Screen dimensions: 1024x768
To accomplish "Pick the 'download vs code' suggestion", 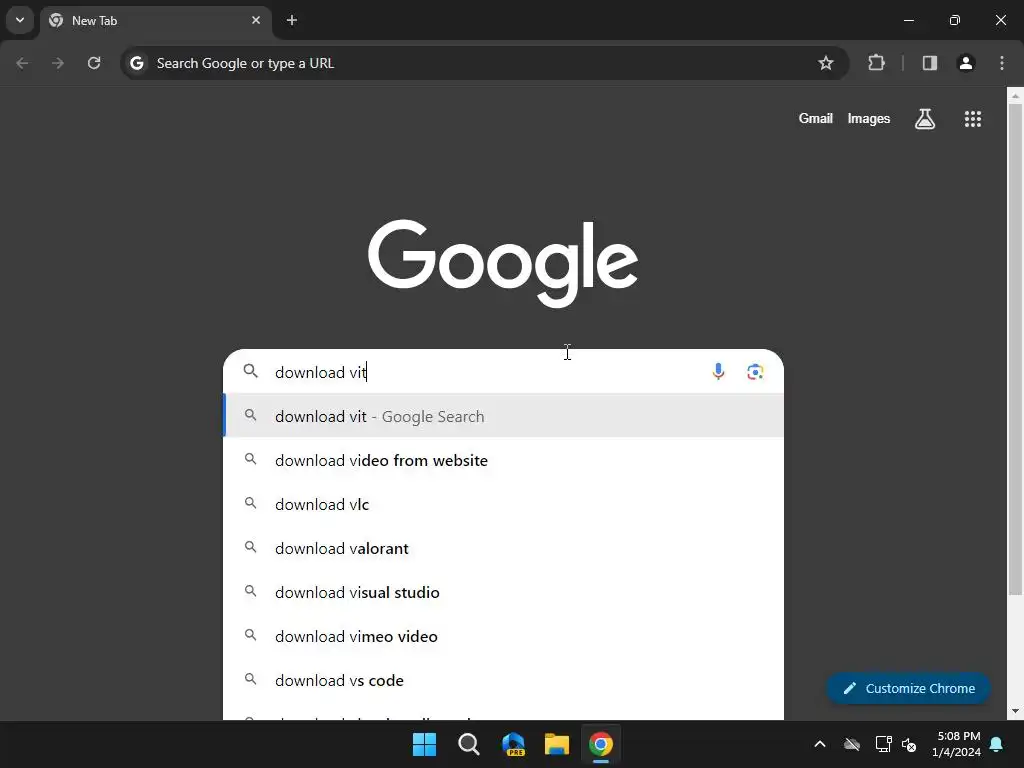I will (504, 680).
